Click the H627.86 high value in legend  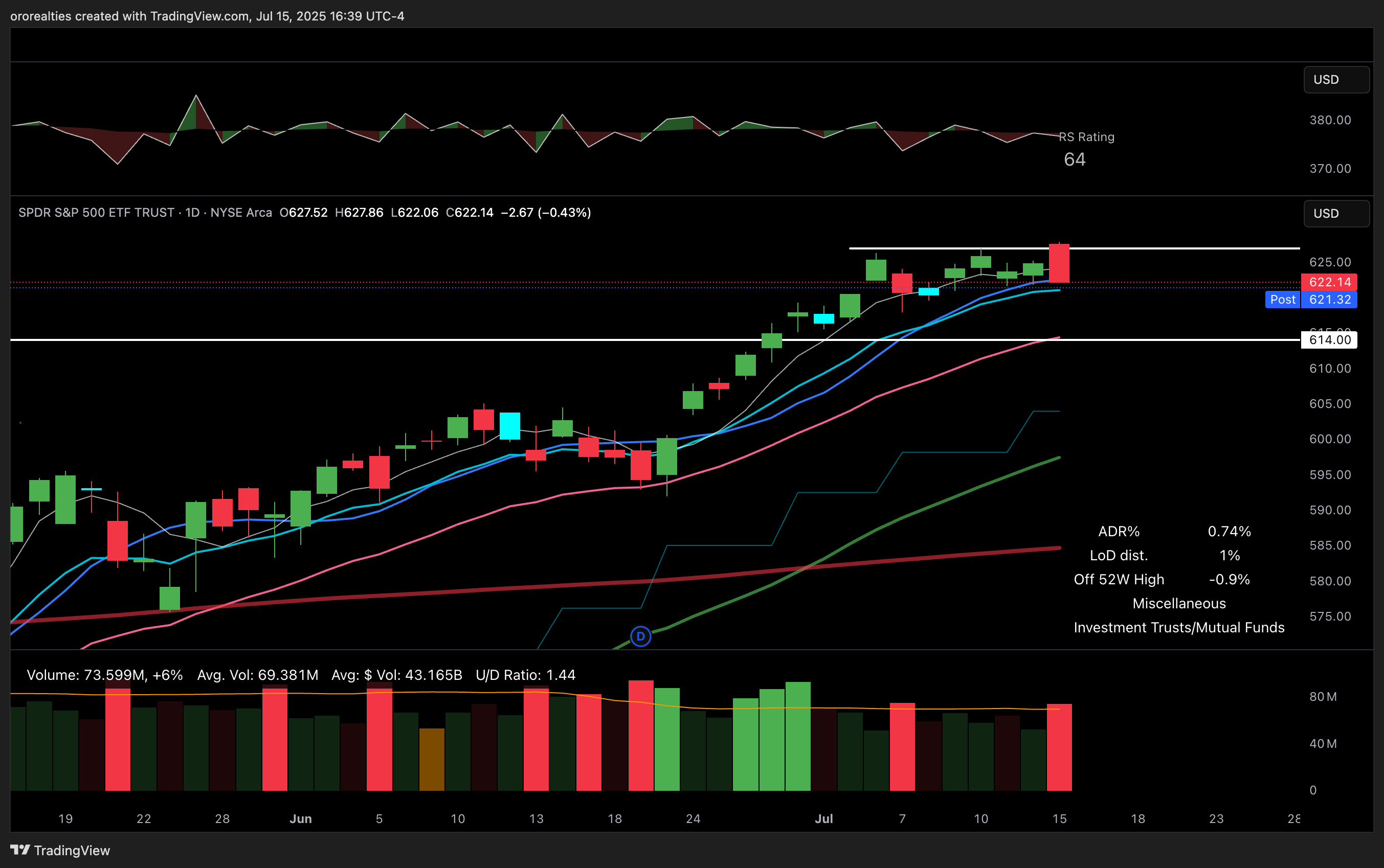[x=359, y=213]
